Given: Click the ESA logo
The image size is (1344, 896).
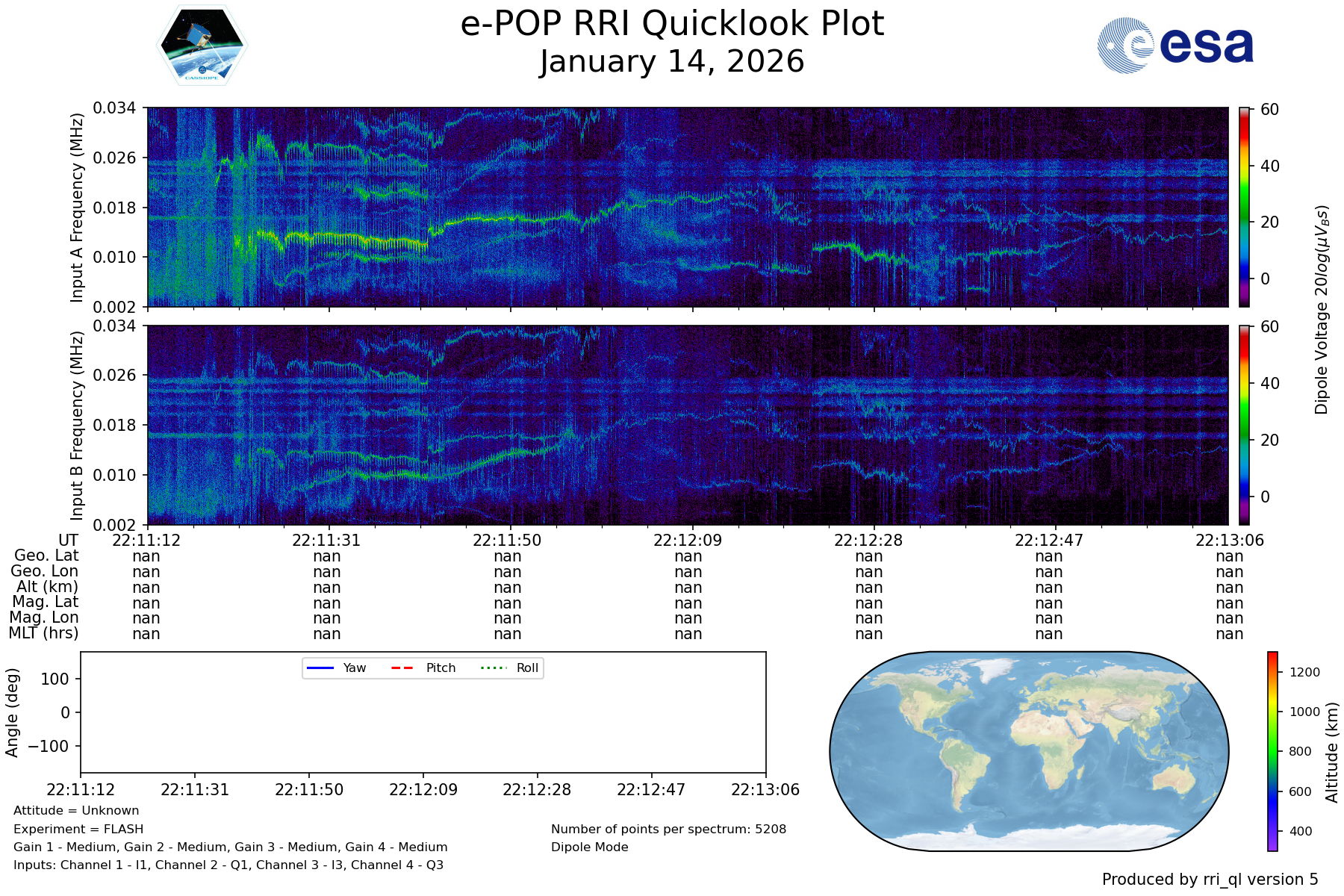Looking at the screenshot, I should [x=1175, y=46].
